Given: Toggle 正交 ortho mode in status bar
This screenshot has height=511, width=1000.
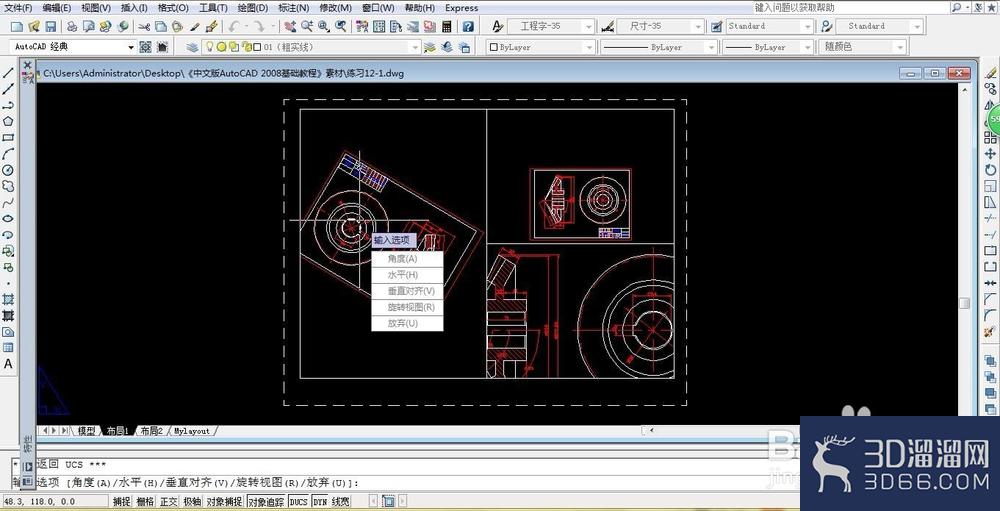Looking at the screenshot, I should point(169,502).
